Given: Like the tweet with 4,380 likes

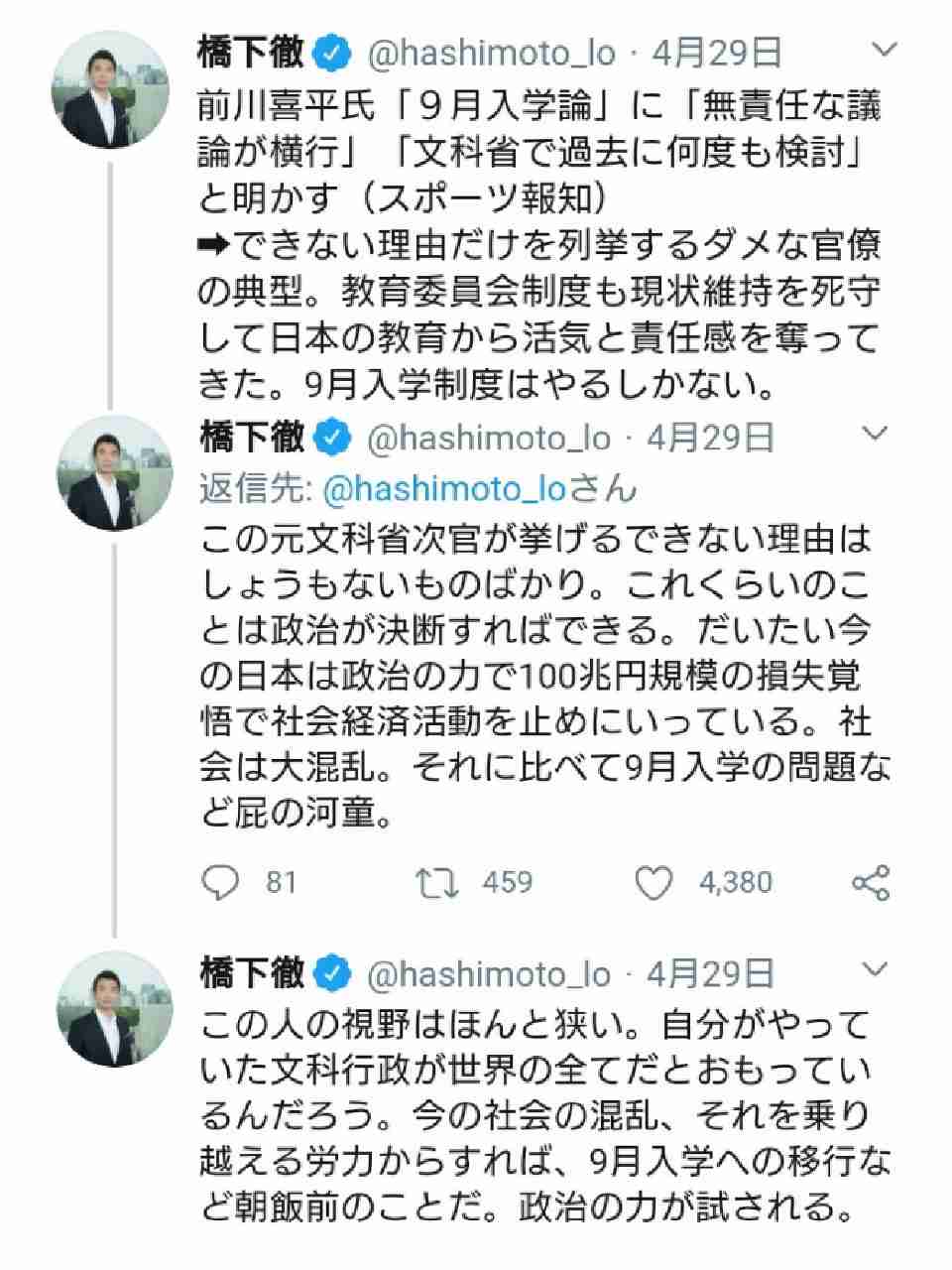Looking at the screenshot, I should click(654, 881).
